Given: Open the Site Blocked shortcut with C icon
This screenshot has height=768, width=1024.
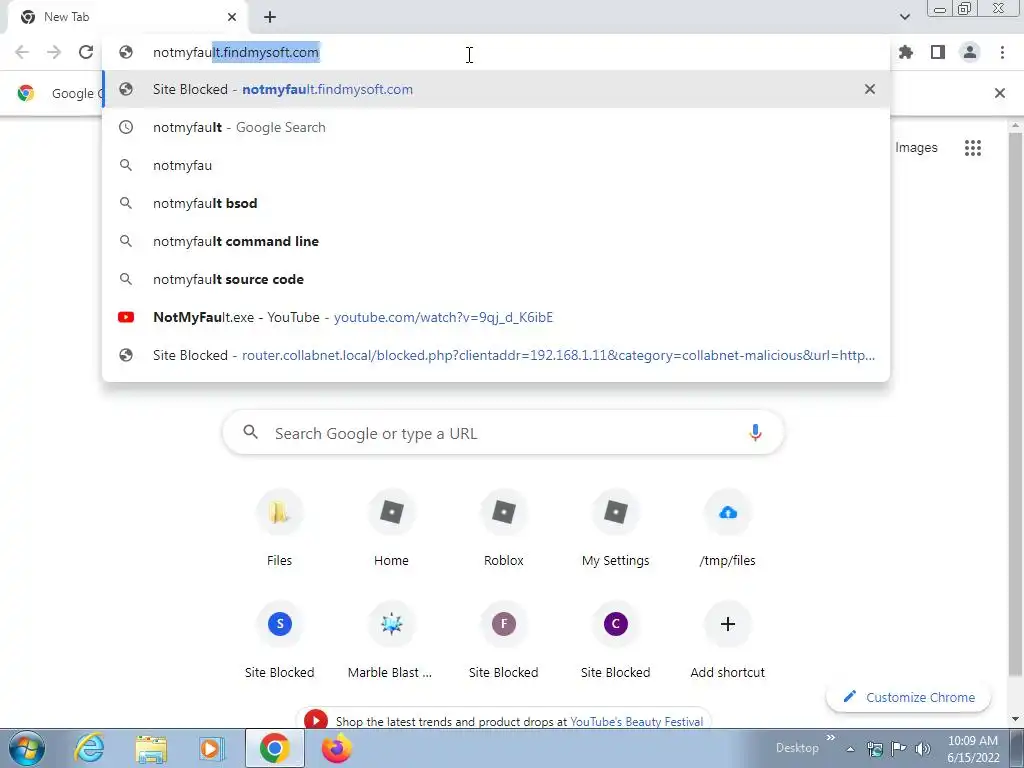Looking at the screenshot, I should click(615, 641).
